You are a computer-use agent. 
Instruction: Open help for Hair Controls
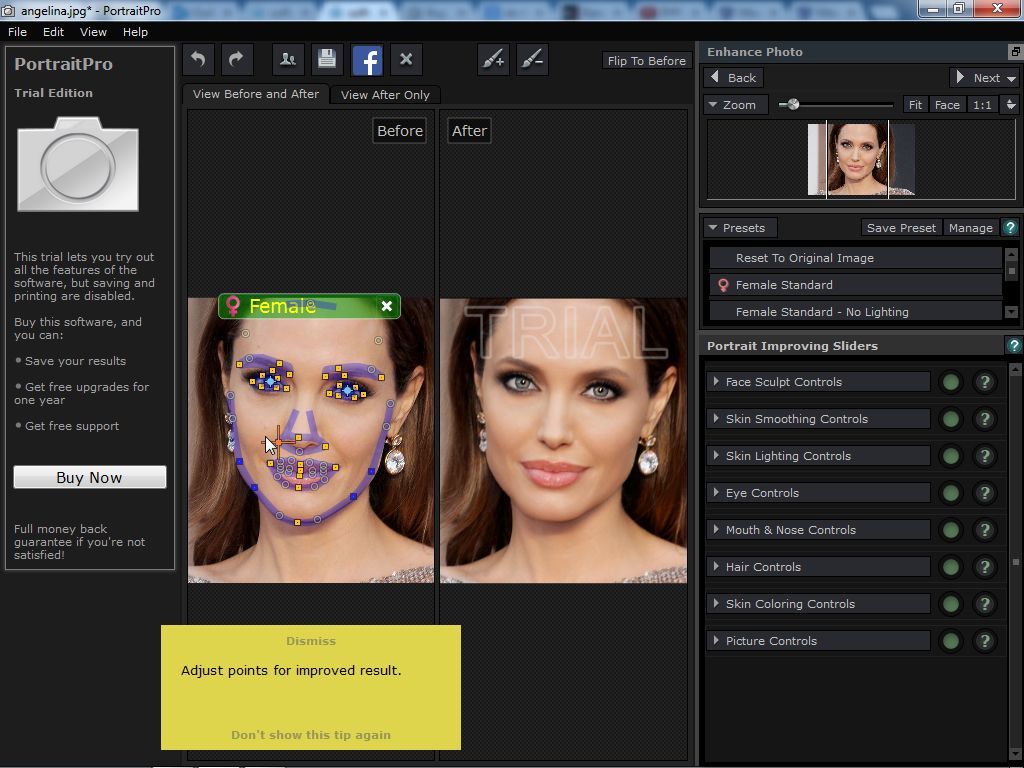985,567
